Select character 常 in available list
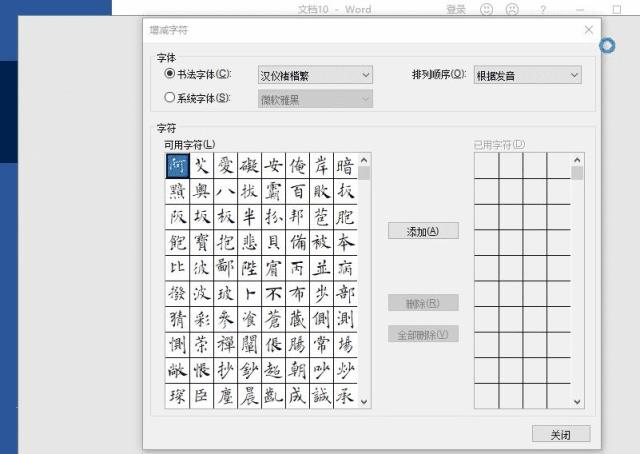Screen dimensions: 640x454 click(x=321, y=345)
